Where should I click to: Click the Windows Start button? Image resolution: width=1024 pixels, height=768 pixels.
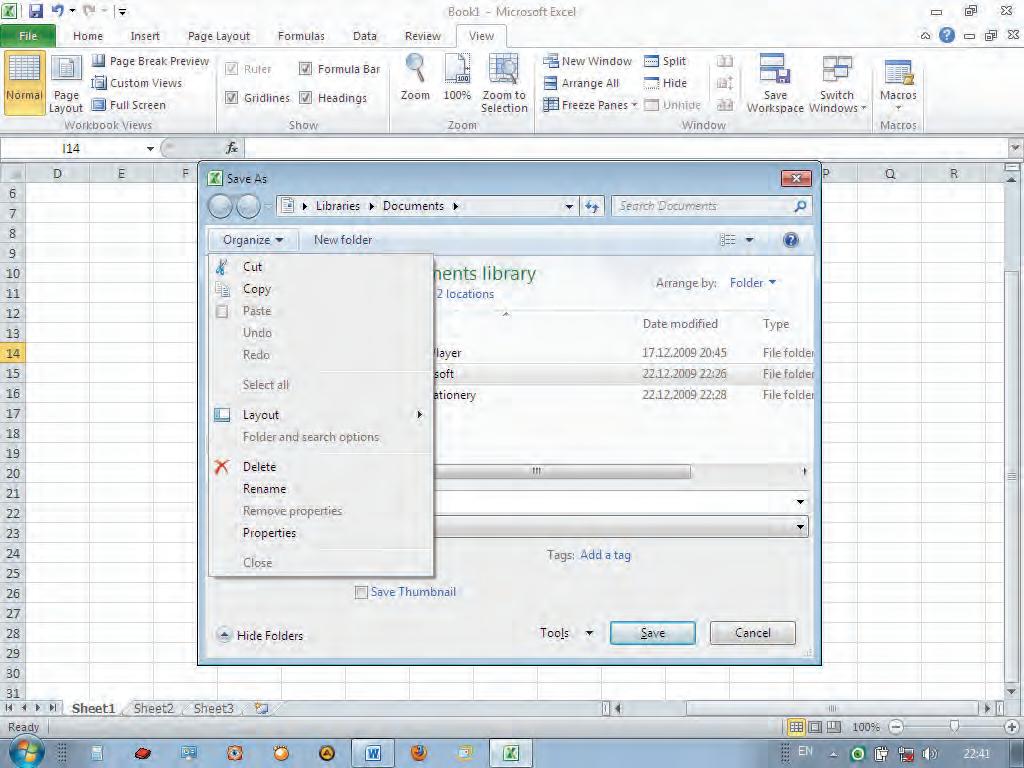25,752
